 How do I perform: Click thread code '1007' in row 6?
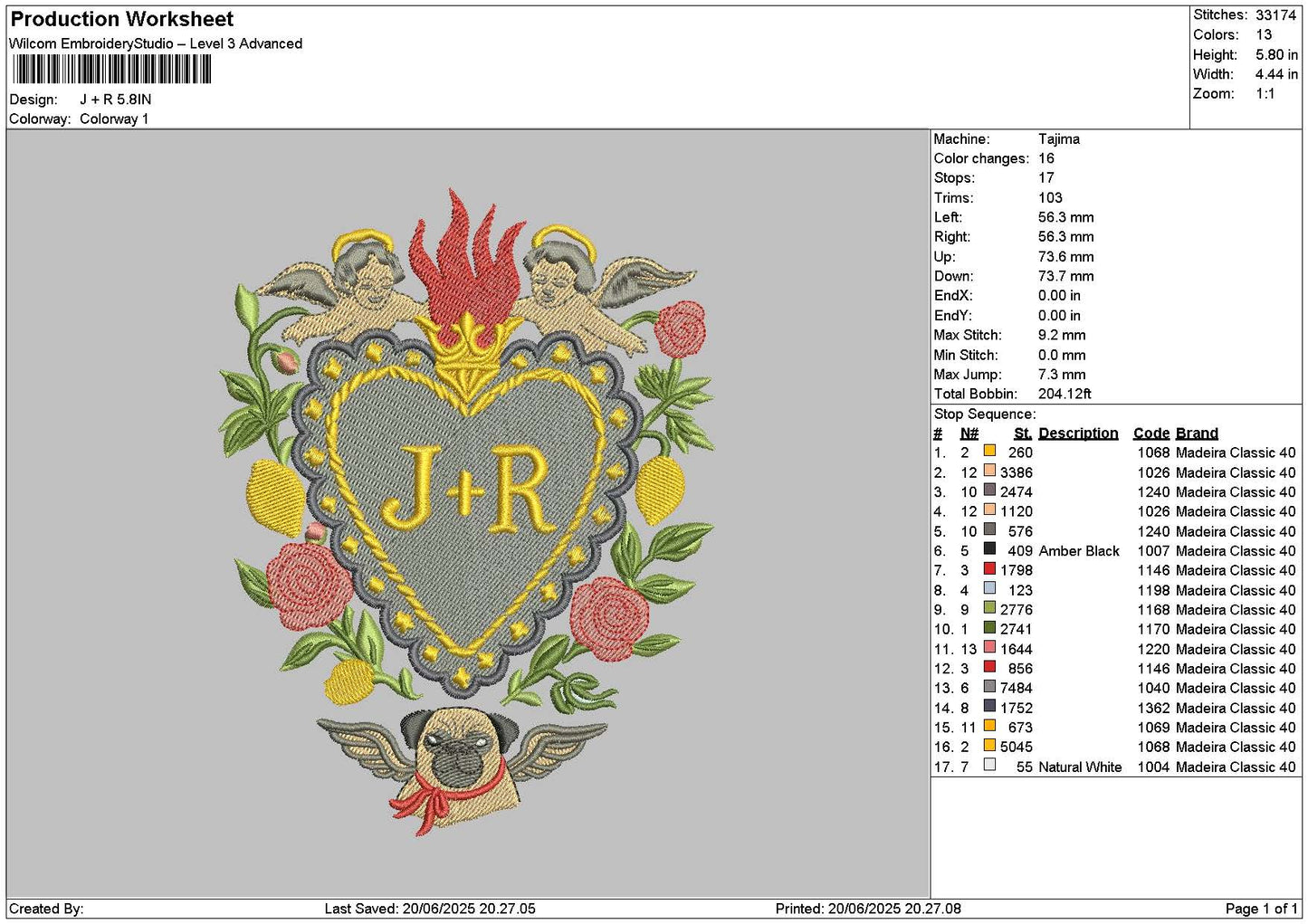tap(1153, 550)
